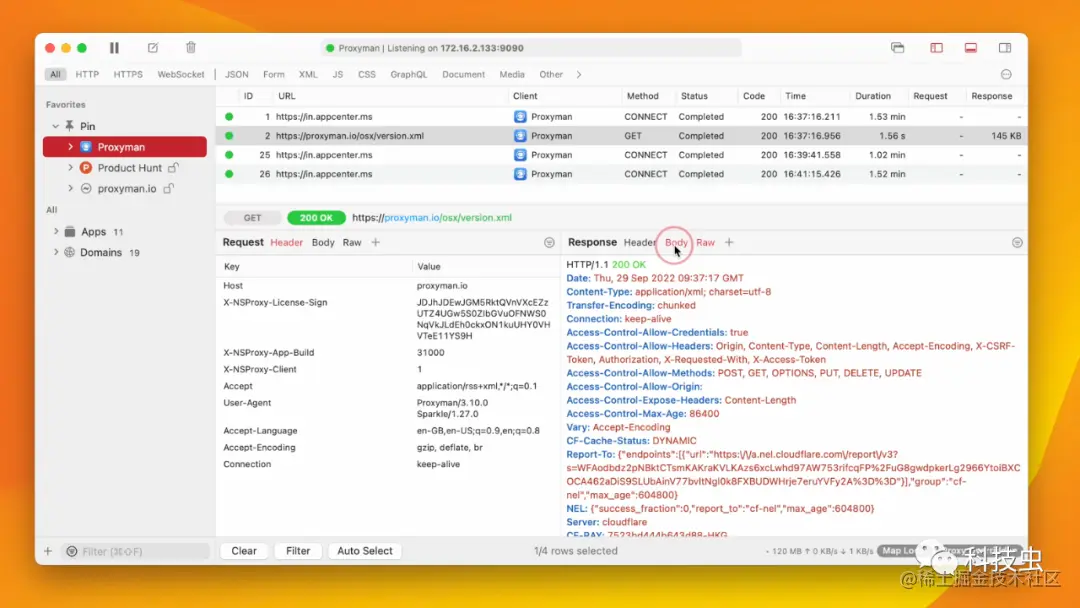Open the new window layout icon
Viewport: 1080px width, 608px height.
[x=897, y=48]
